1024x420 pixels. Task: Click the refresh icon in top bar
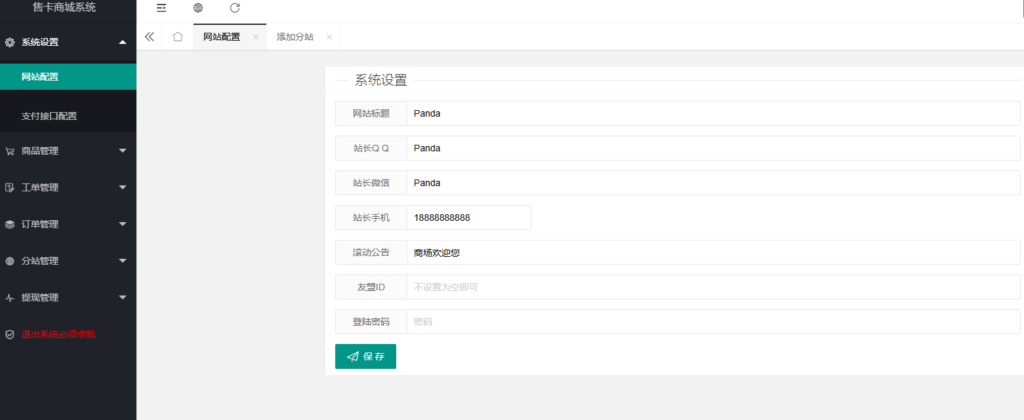[x=235, y=8]
